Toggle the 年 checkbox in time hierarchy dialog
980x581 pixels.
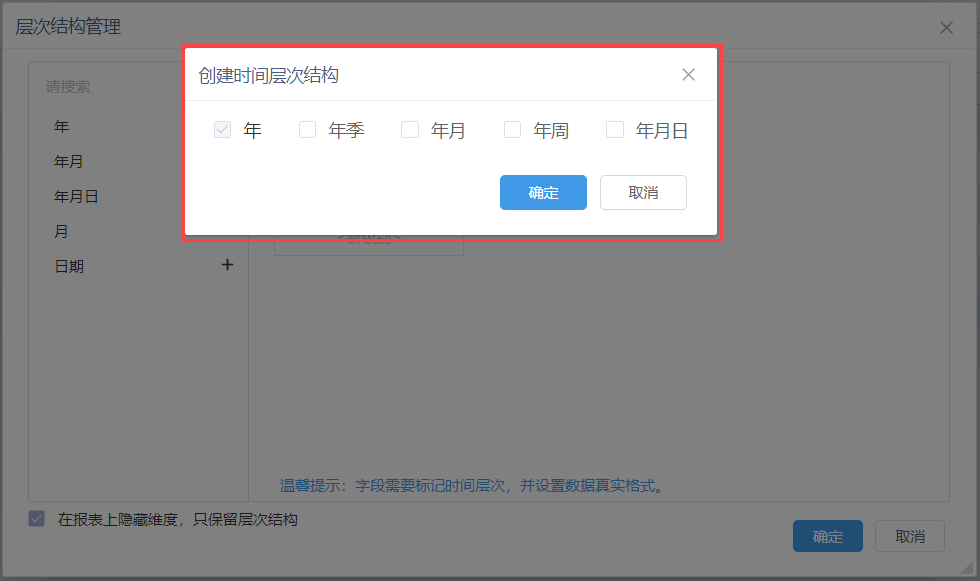222,130
